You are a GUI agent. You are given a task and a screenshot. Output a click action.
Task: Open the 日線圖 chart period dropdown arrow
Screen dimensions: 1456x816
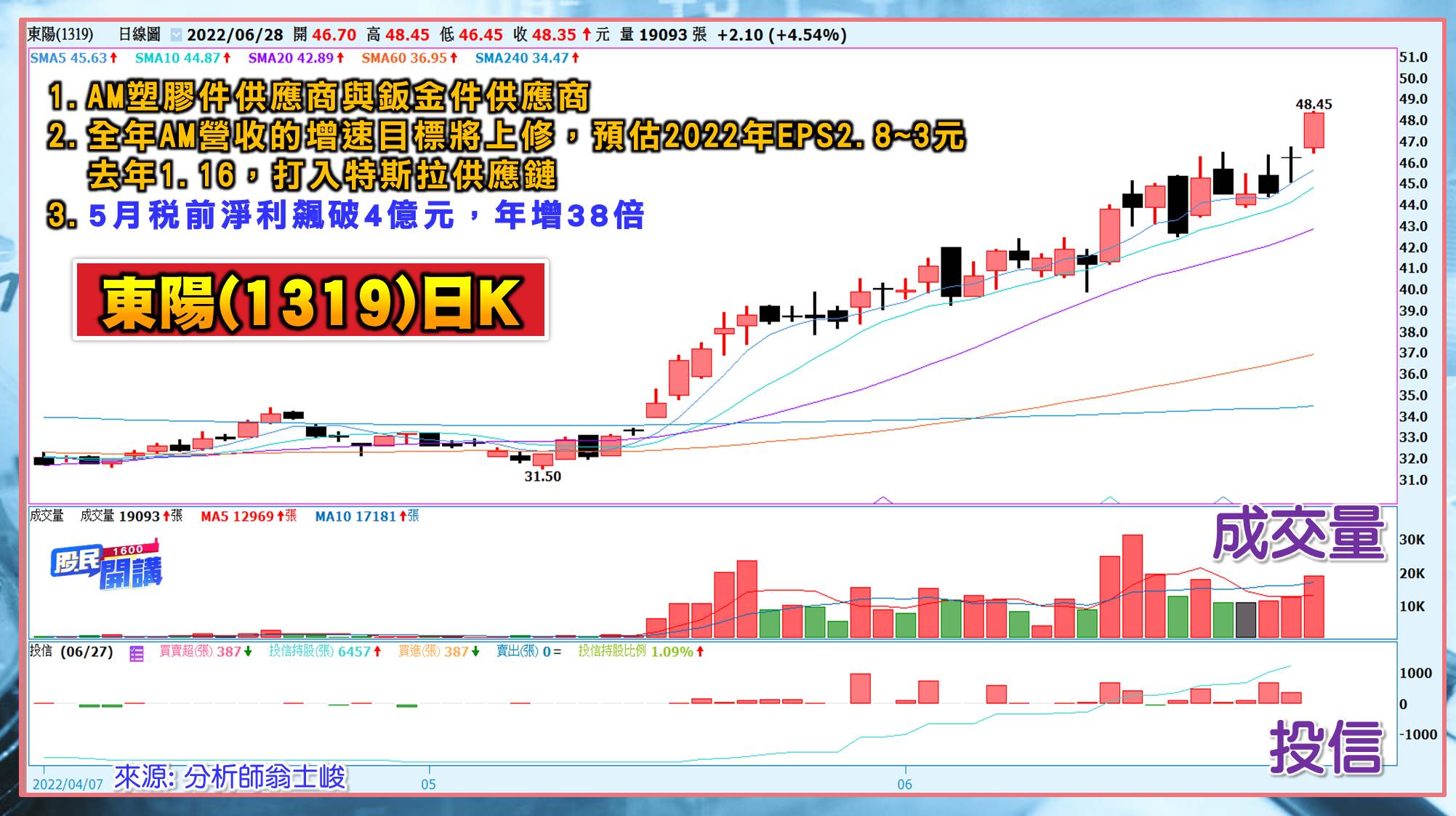click(176, 35)
